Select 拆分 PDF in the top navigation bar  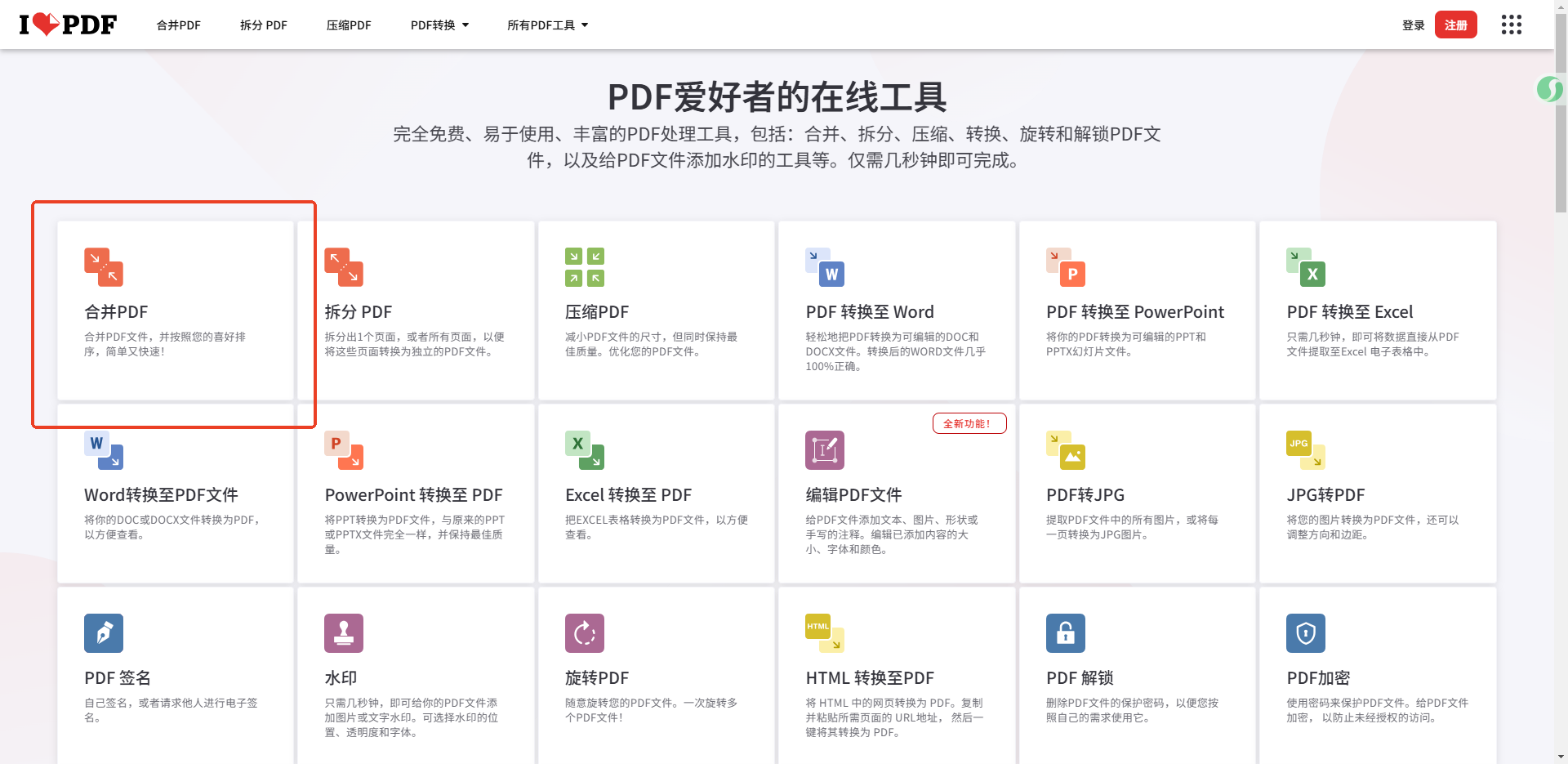pyautogui.click(x=264, y=25)
